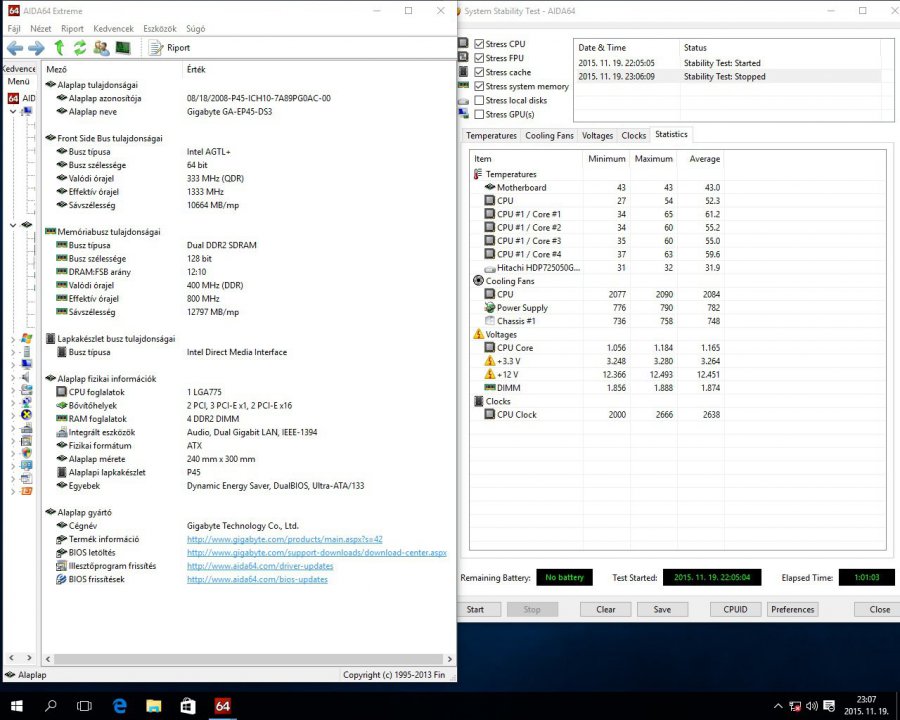Expand the Windows flag tree node
Viewport: 900px width, 720px height.
[x=13, y=339]
